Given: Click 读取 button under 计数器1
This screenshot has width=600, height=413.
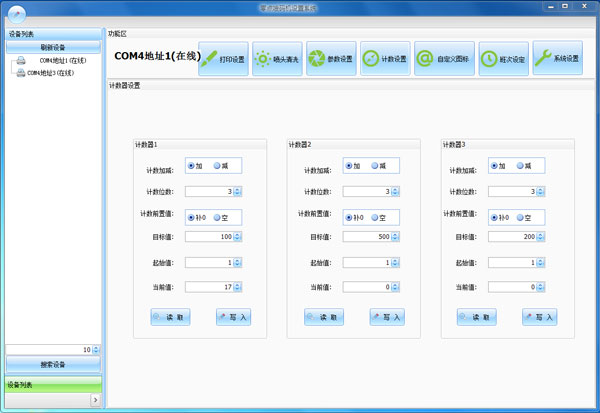Looking at the screenshot, I should [170, 316].
